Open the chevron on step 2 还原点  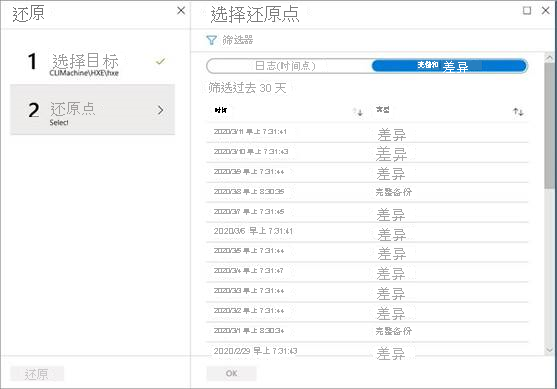pos(161,110)
